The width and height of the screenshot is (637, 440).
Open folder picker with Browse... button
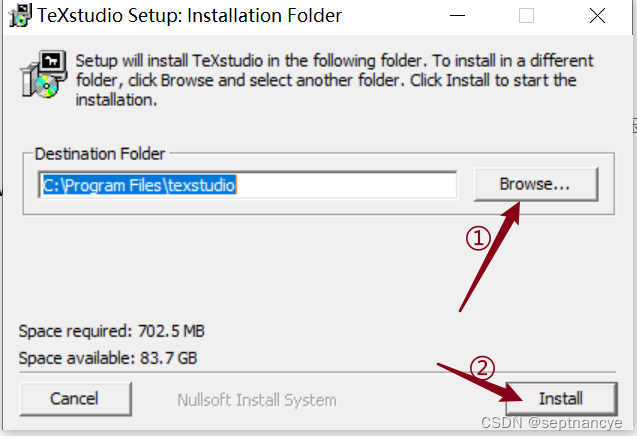pyautogui.click(x=536, y=184)
